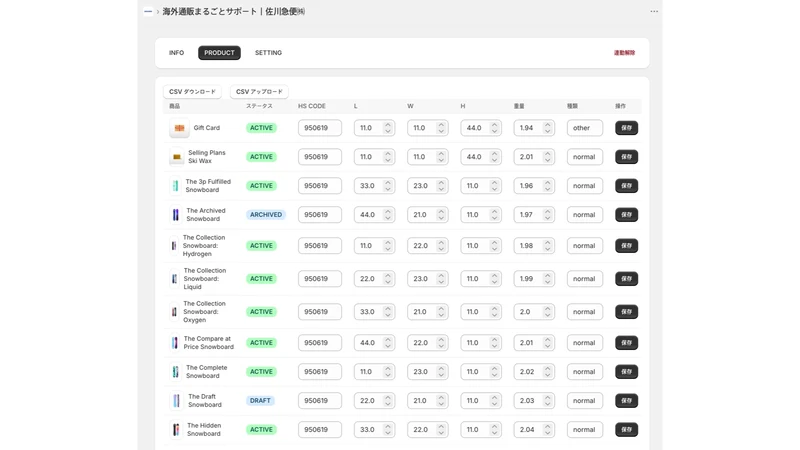800x450 pixels.
Task: Open the three-dot menu at top right
Action: tap(654, 11)
